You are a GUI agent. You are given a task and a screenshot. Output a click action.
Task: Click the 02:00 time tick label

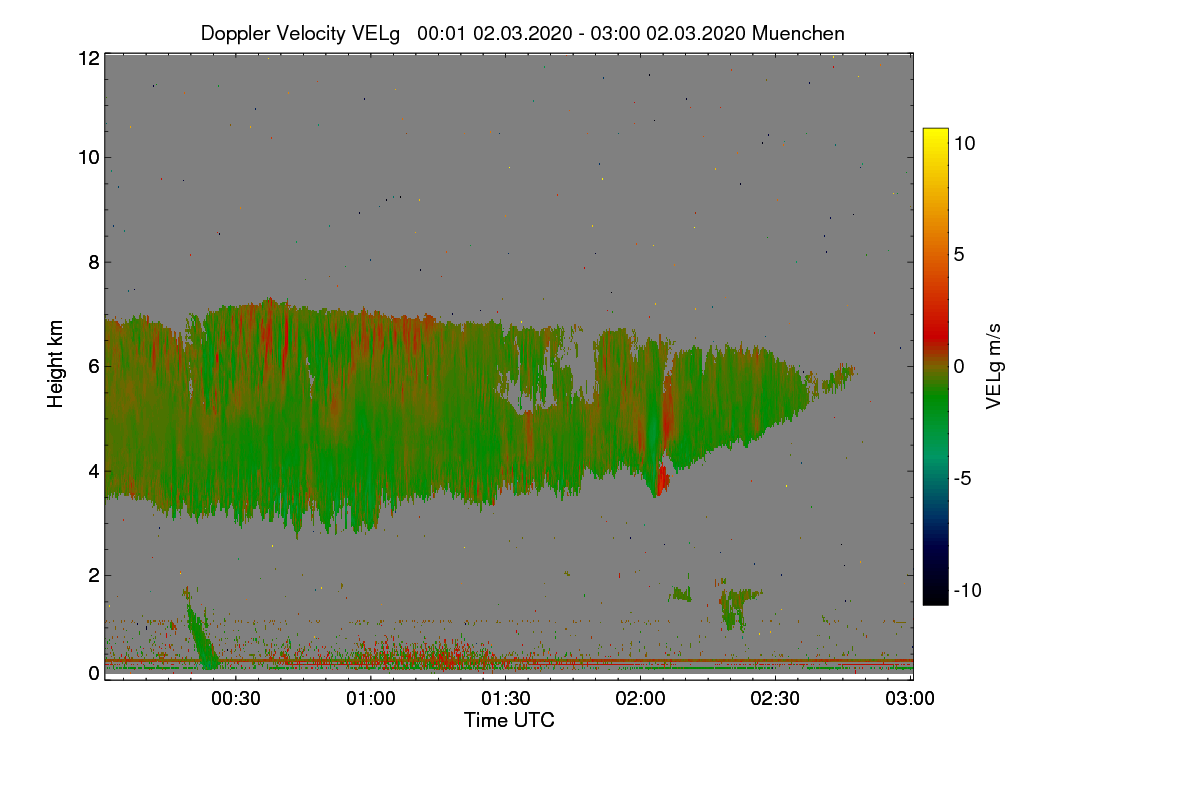(x=641, y=699)
